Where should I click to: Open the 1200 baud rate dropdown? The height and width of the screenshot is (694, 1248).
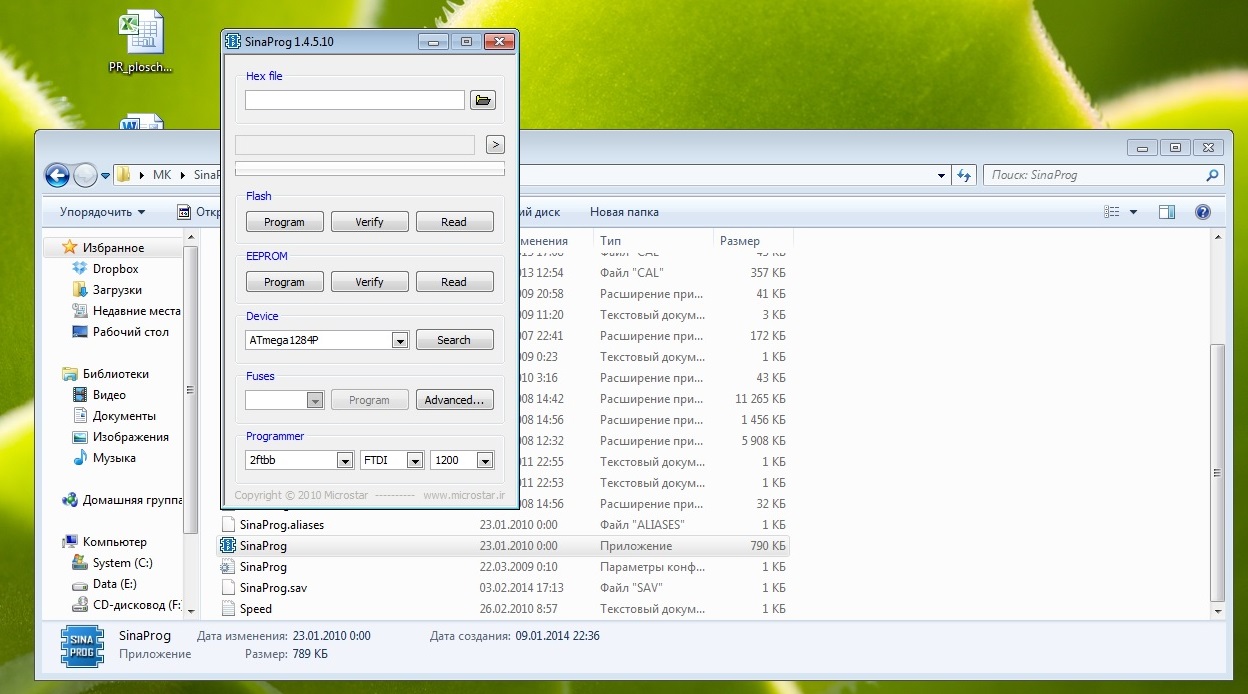[x=484, y=461]
